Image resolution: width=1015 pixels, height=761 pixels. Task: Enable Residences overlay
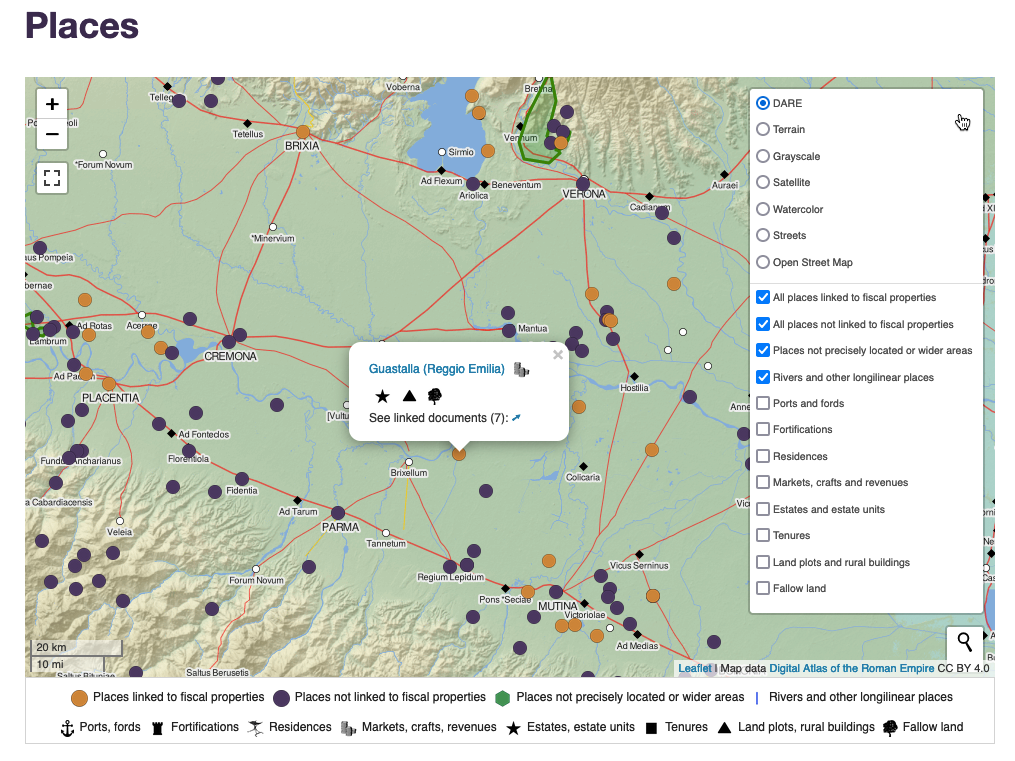[x=763, y=456]
